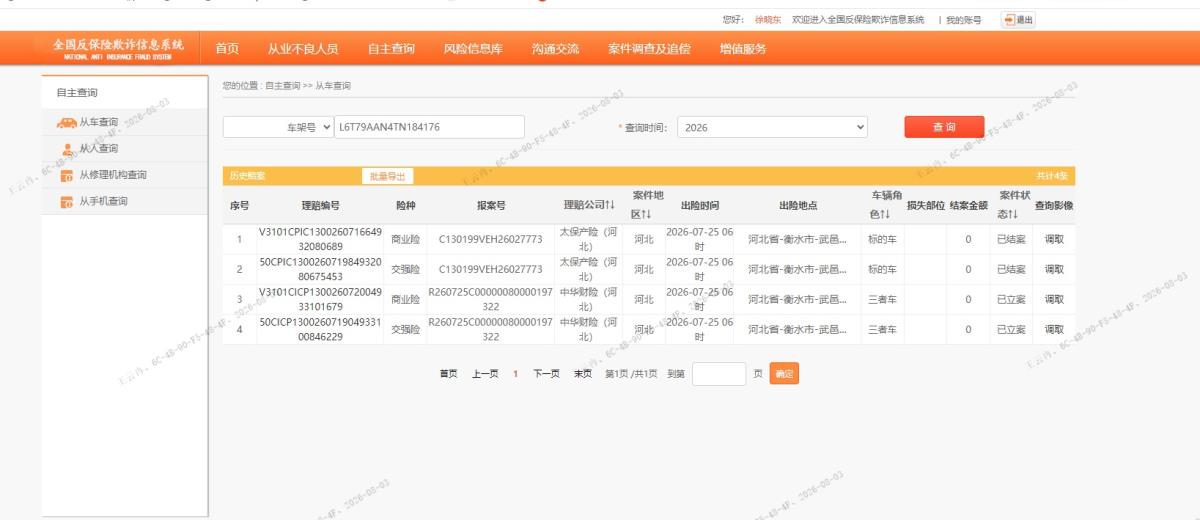
Task: Click the 自主查询 breadcrumb link
Action: click(x=281, y=85)
